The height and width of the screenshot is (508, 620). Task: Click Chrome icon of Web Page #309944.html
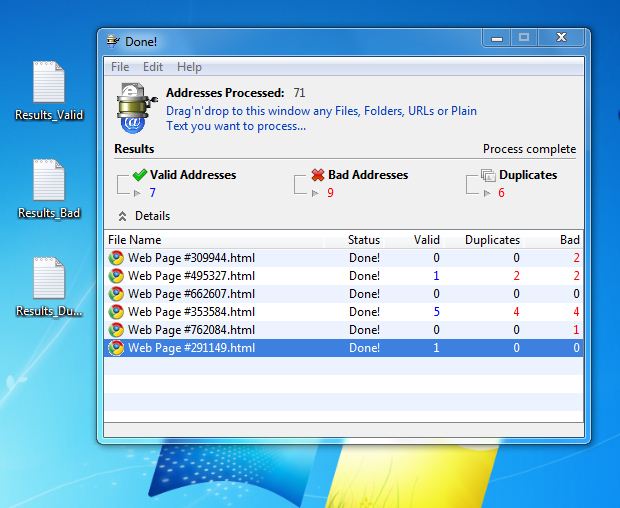[116, 258]
